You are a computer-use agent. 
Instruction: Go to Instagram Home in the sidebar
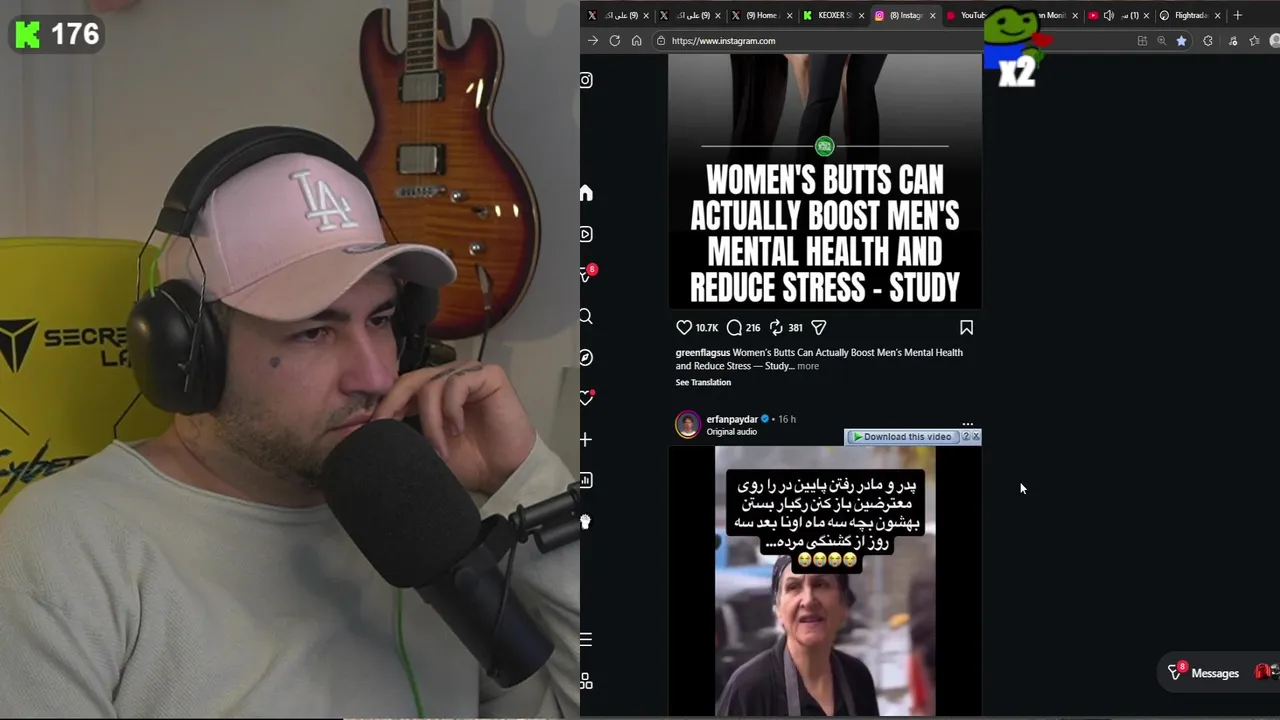click(x=586, y=193)
